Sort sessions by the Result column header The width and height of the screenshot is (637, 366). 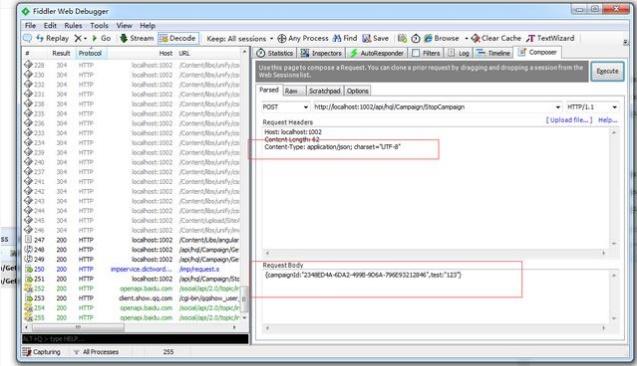[x=61, y=53]
